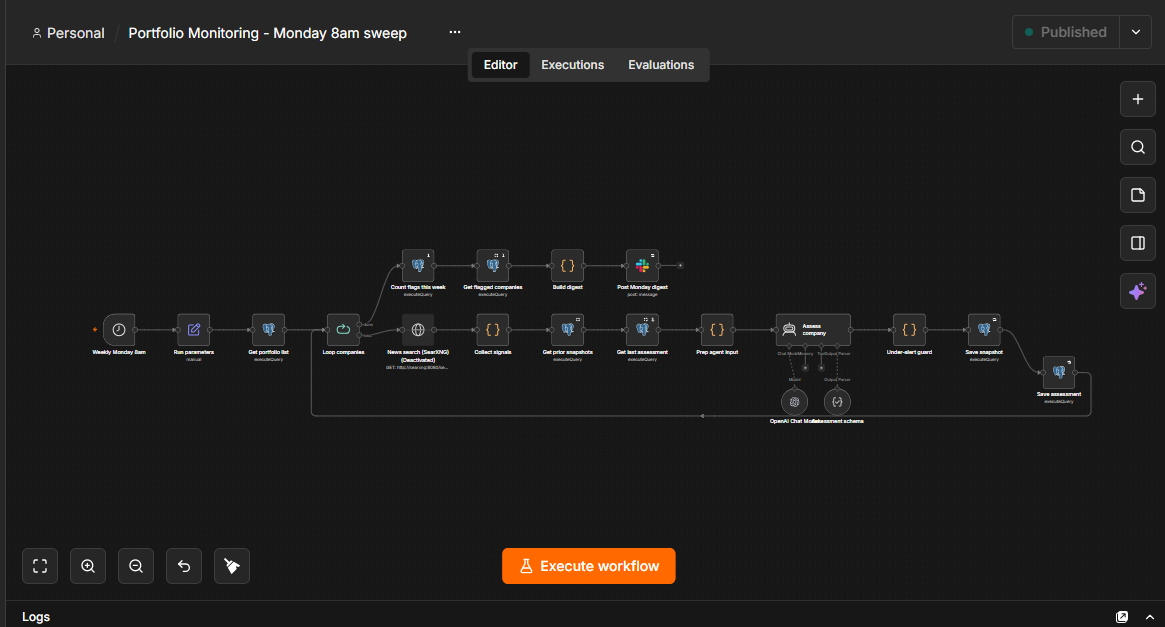Select the Collect signals code node
The image size is (1165, 627).
click(493, 330)
